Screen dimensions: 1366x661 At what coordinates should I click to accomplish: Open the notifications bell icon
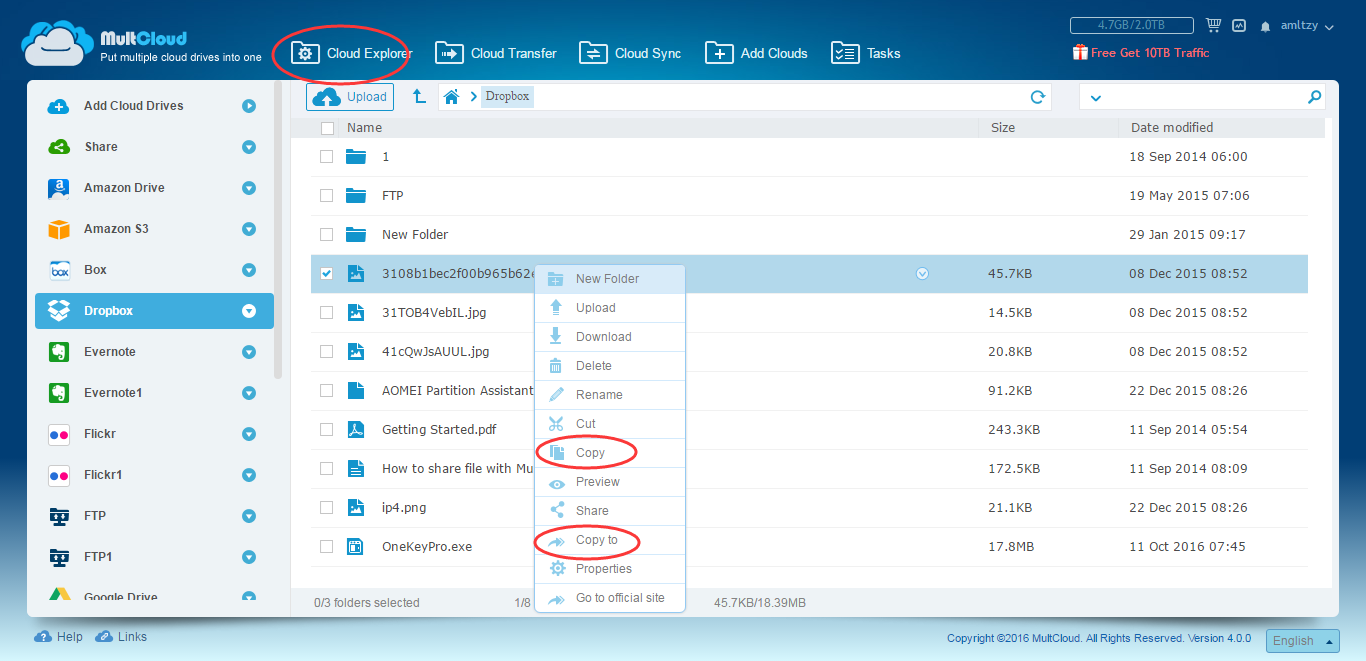tap(1266, 26)
